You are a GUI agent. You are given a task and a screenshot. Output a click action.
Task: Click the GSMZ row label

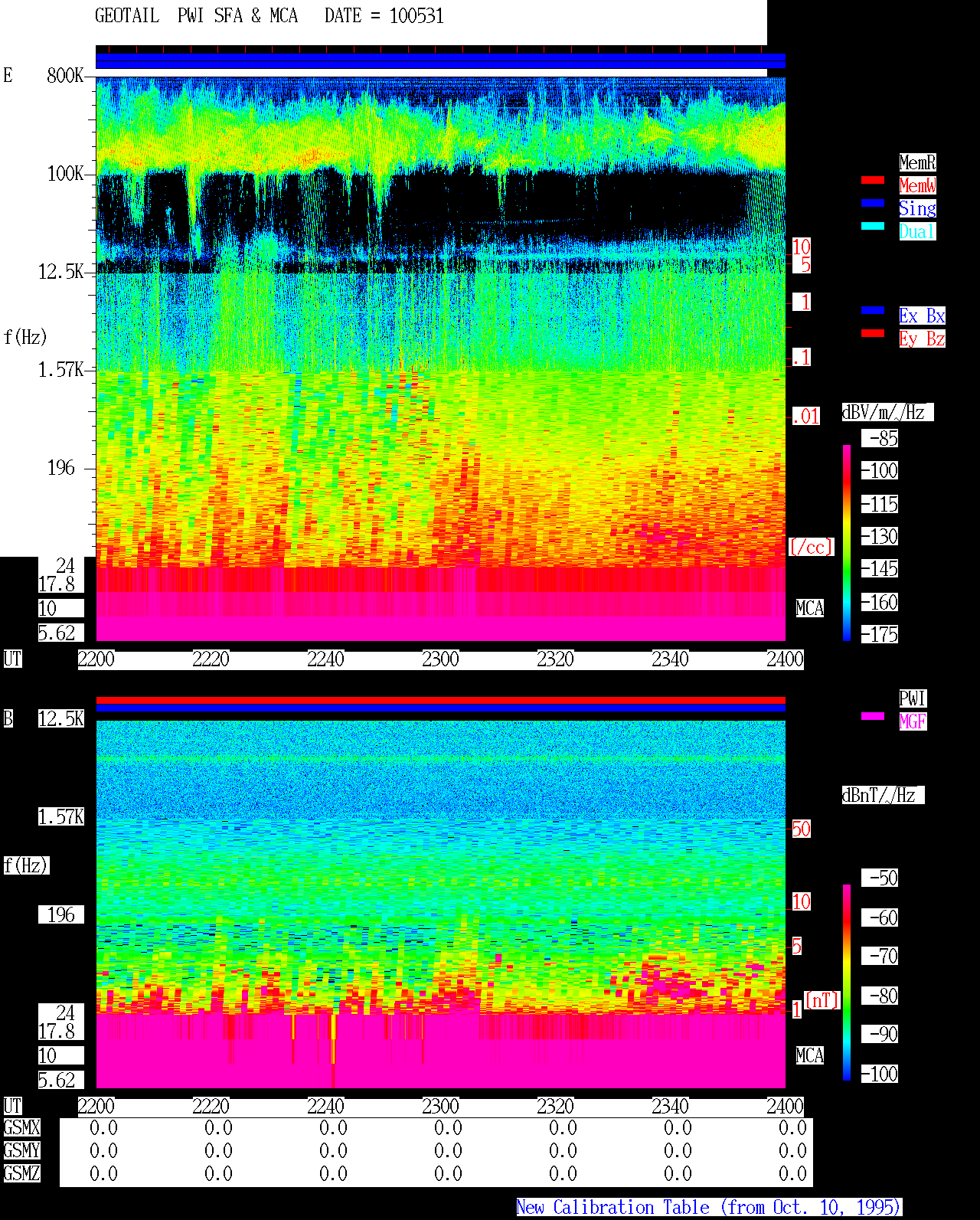[x=21, y=1173]
